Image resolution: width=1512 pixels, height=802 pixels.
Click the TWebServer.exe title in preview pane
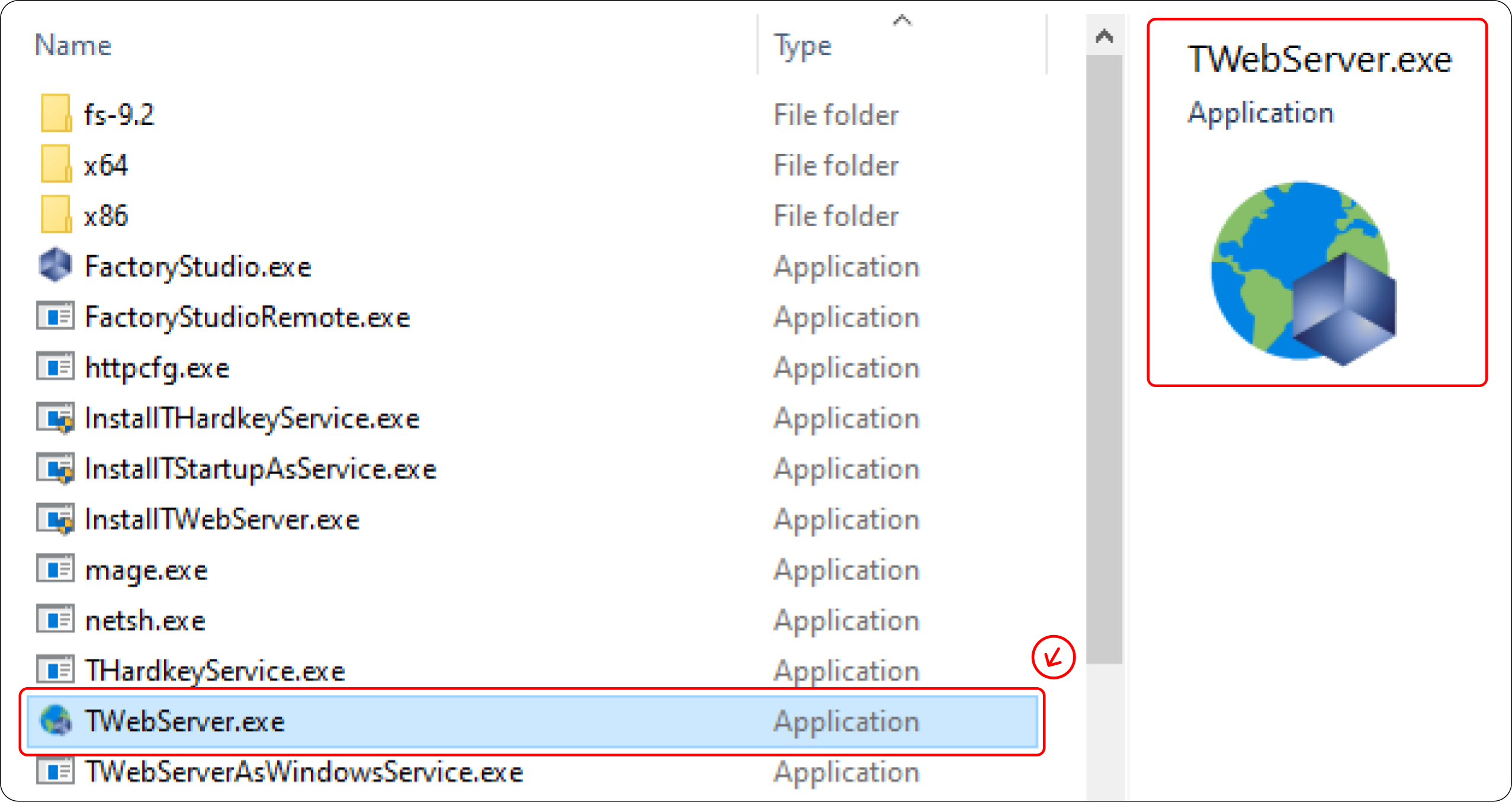(x=1320, y=59)
